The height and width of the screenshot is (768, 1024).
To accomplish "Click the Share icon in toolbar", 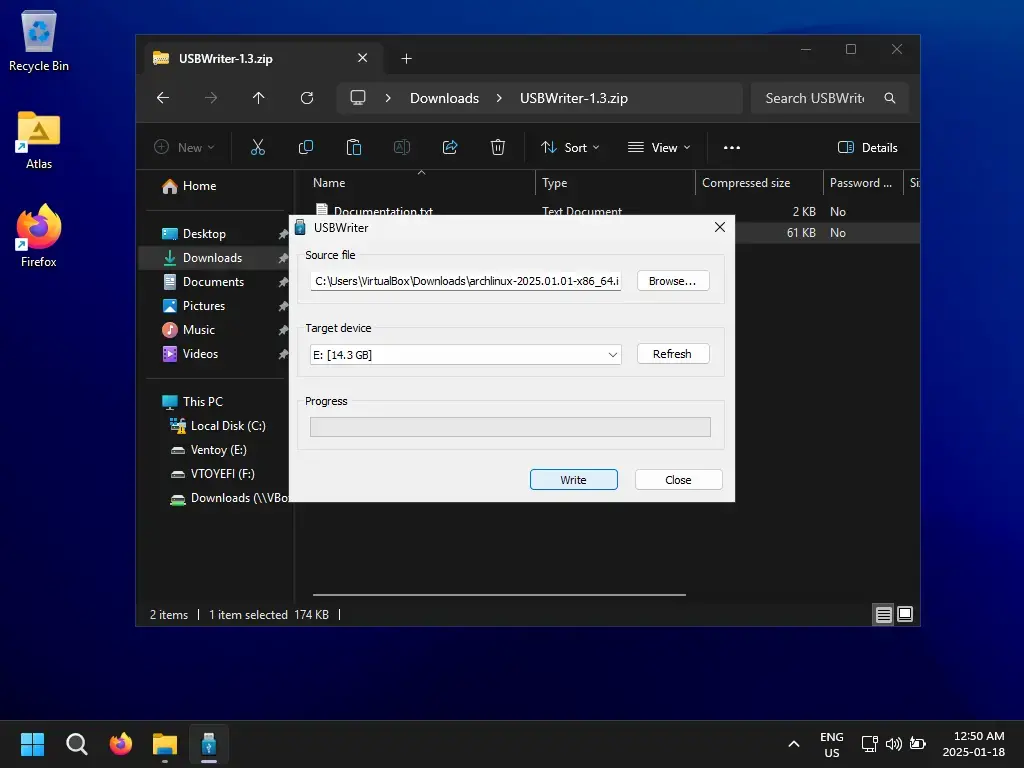I will [x=450, y=147].
